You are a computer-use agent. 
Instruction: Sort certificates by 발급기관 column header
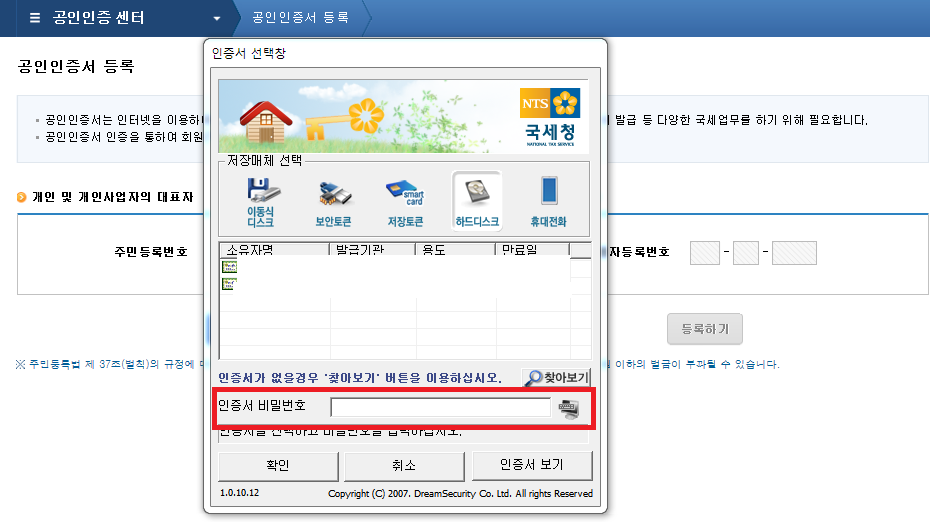click(x=371, y=250)
